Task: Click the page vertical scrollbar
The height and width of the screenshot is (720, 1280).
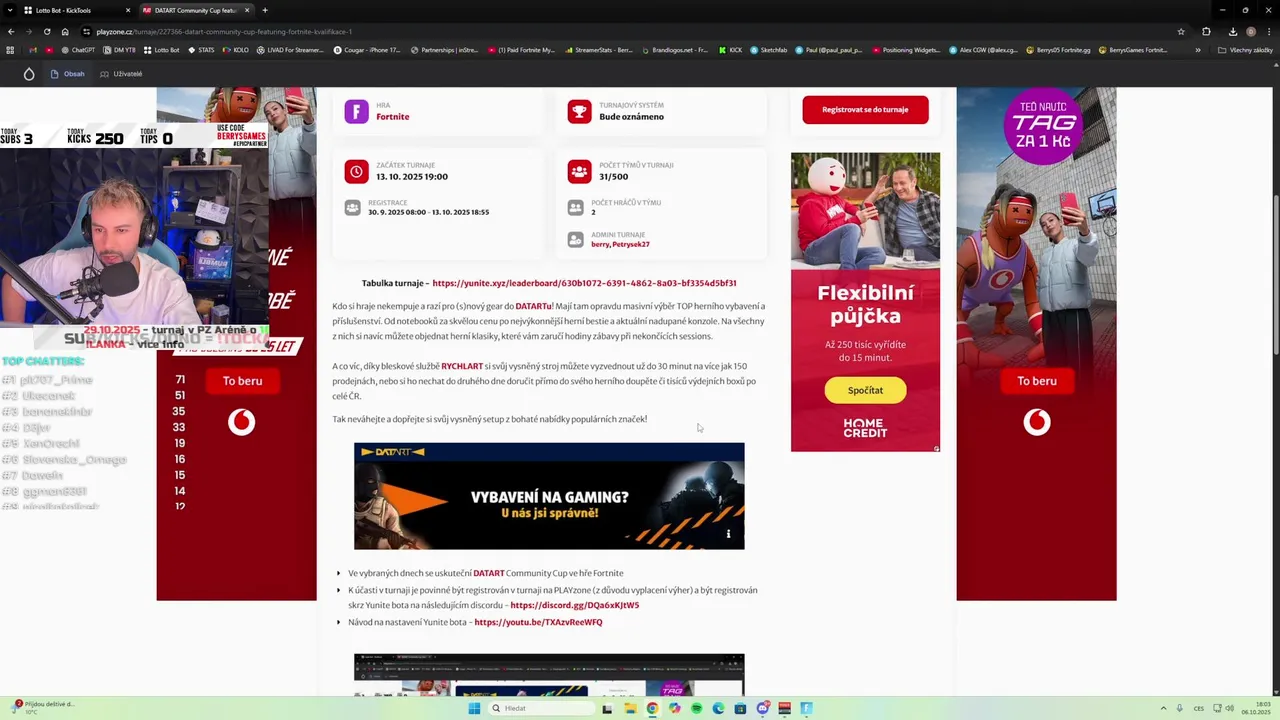Action: (x=1275, y=275)
